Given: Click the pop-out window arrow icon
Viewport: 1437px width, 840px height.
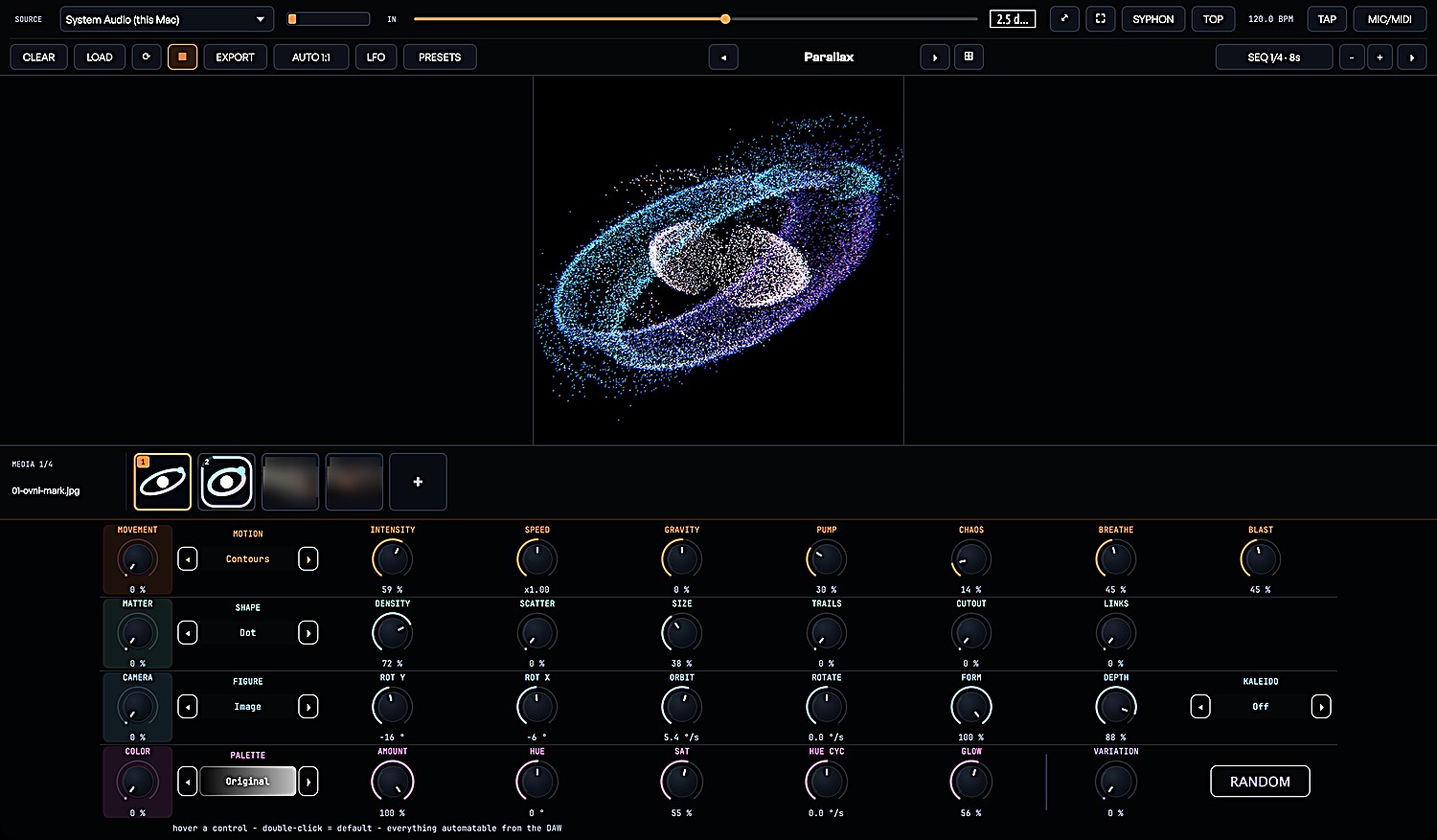Looking at the screenshot, I should (1064, 19).
